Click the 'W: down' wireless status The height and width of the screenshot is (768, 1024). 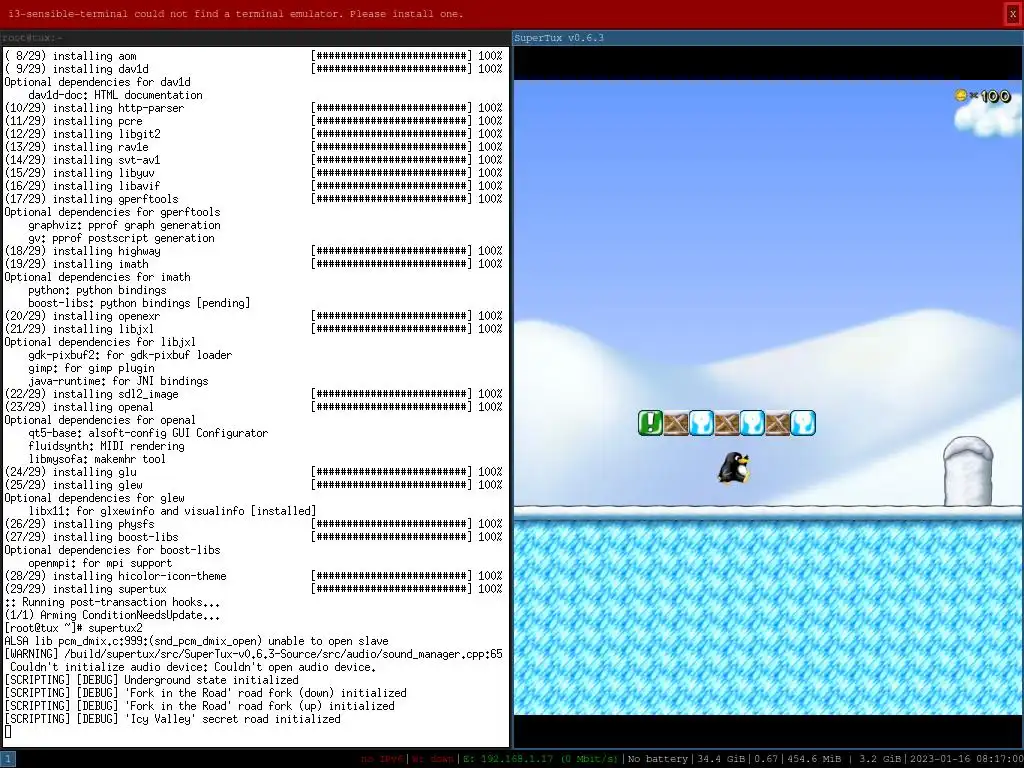pyautogui.click(x=433, y=759)
